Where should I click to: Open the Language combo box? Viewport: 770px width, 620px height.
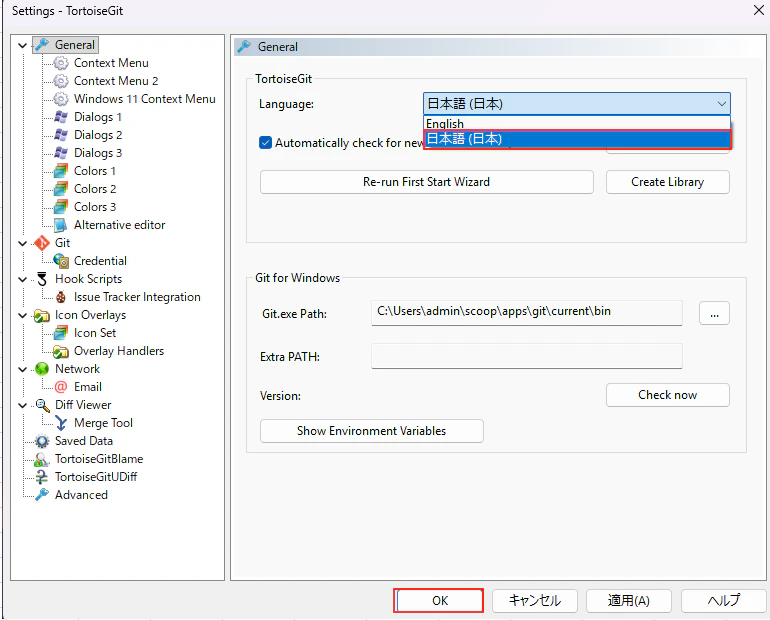click(577, 104)
